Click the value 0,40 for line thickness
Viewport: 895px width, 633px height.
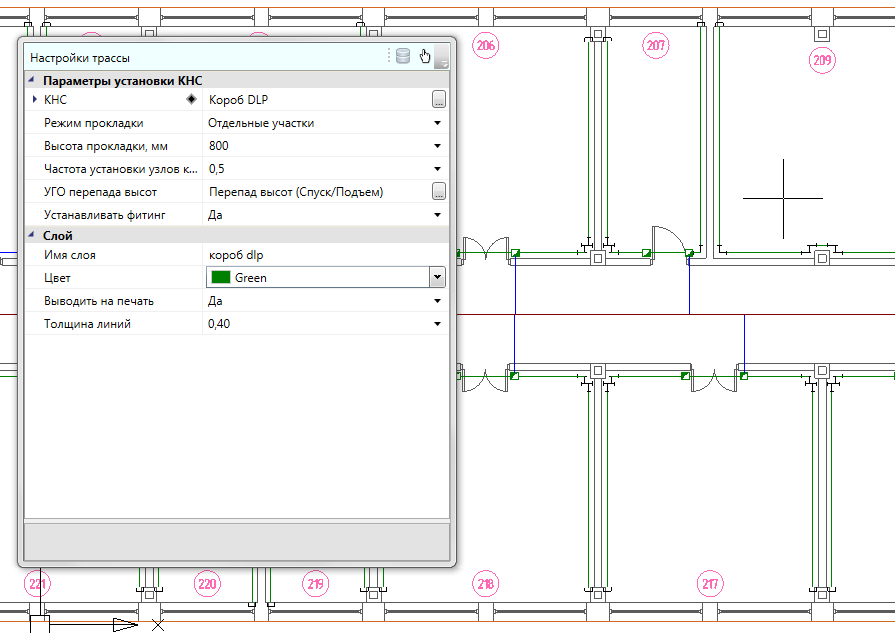pyautogui.click(x=219, y=324)
